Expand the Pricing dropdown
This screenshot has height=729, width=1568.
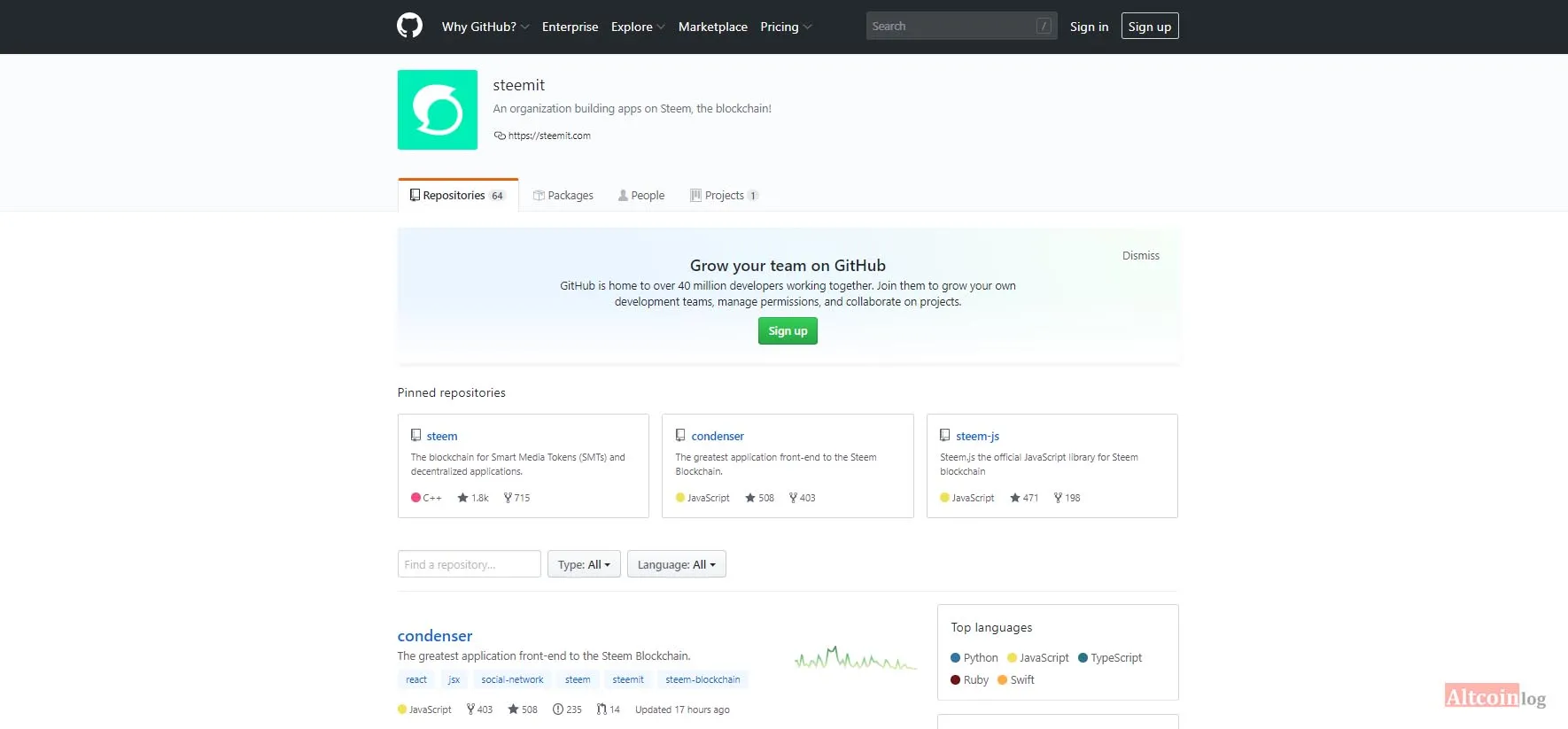[x=786, y=27]
